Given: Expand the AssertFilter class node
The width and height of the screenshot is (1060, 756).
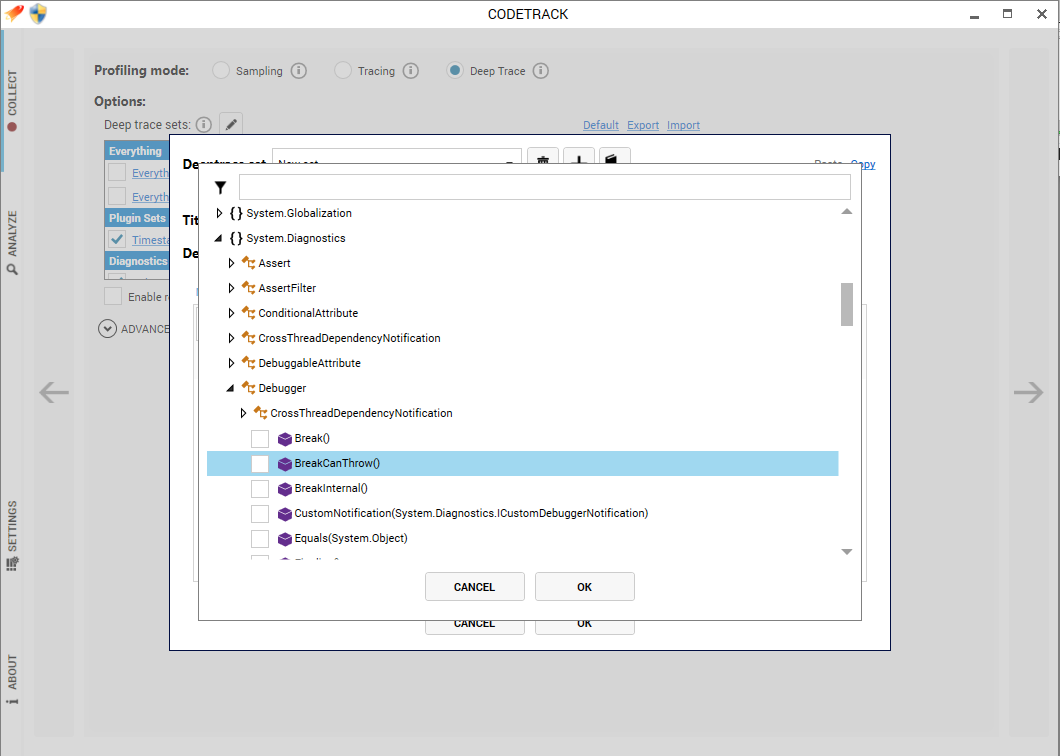Looking at the screenshot, I should [231, 288].
